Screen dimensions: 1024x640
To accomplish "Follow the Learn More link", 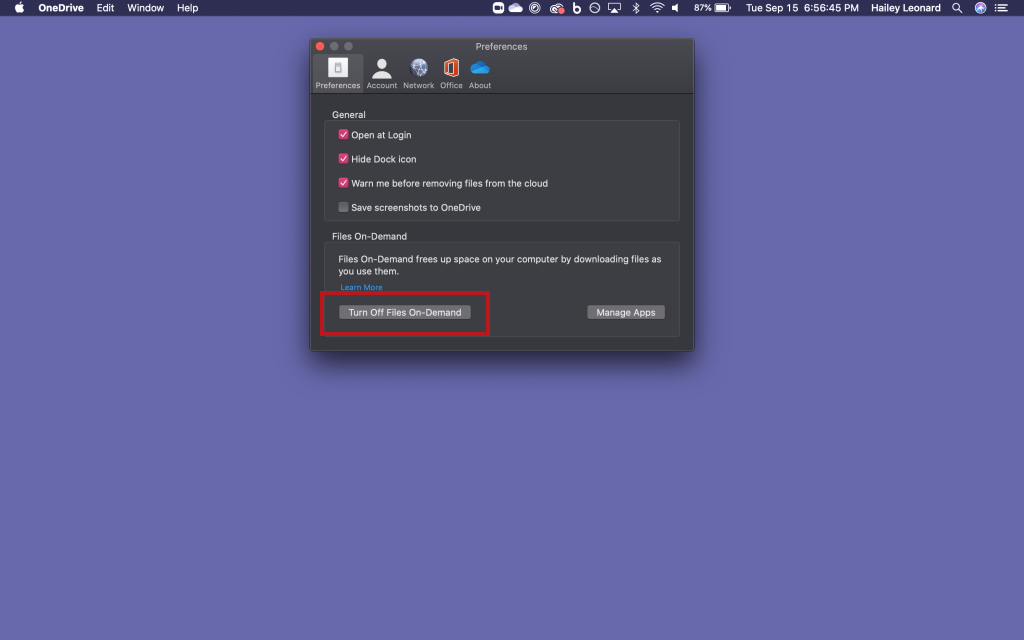I will 361,288.
